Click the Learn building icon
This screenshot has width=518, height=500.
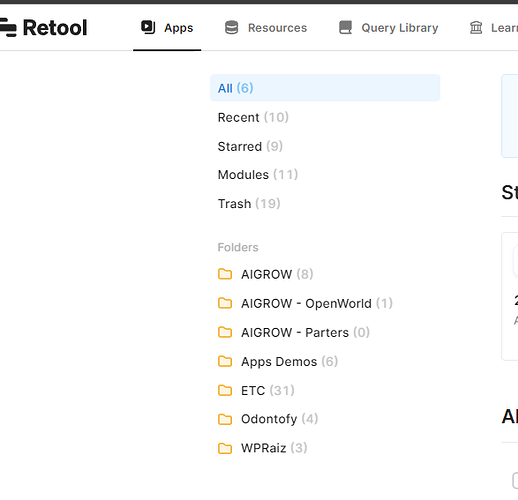point(476,27)
